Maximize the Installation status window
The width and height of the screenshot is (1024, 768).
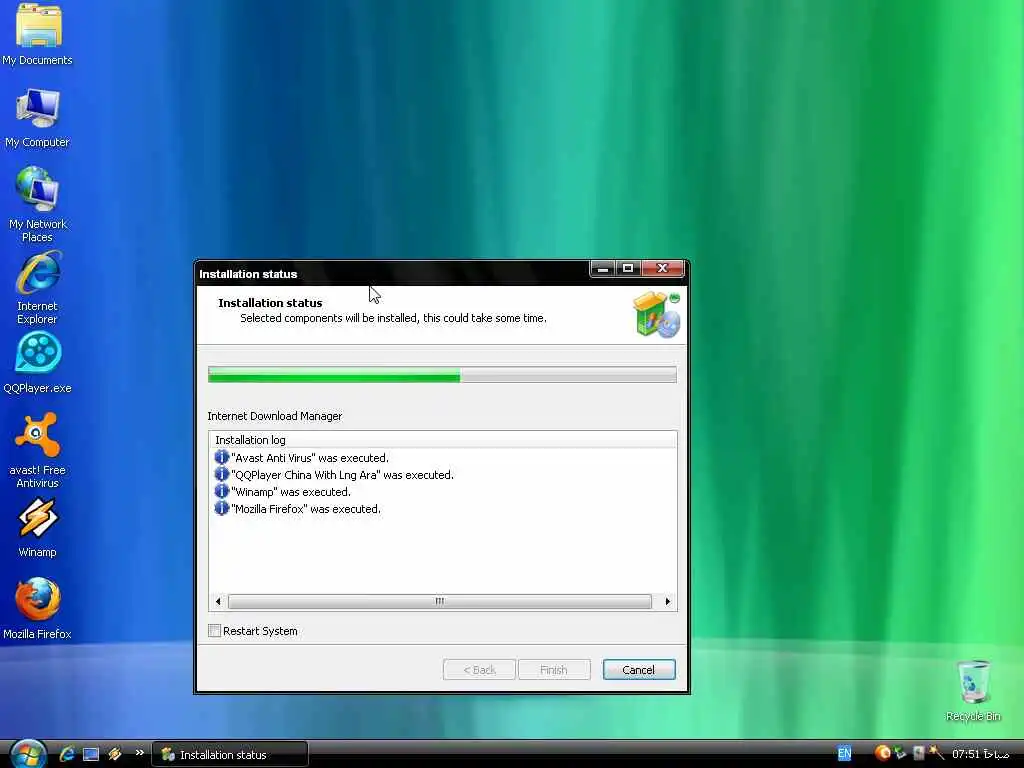(x=628, y=268)
